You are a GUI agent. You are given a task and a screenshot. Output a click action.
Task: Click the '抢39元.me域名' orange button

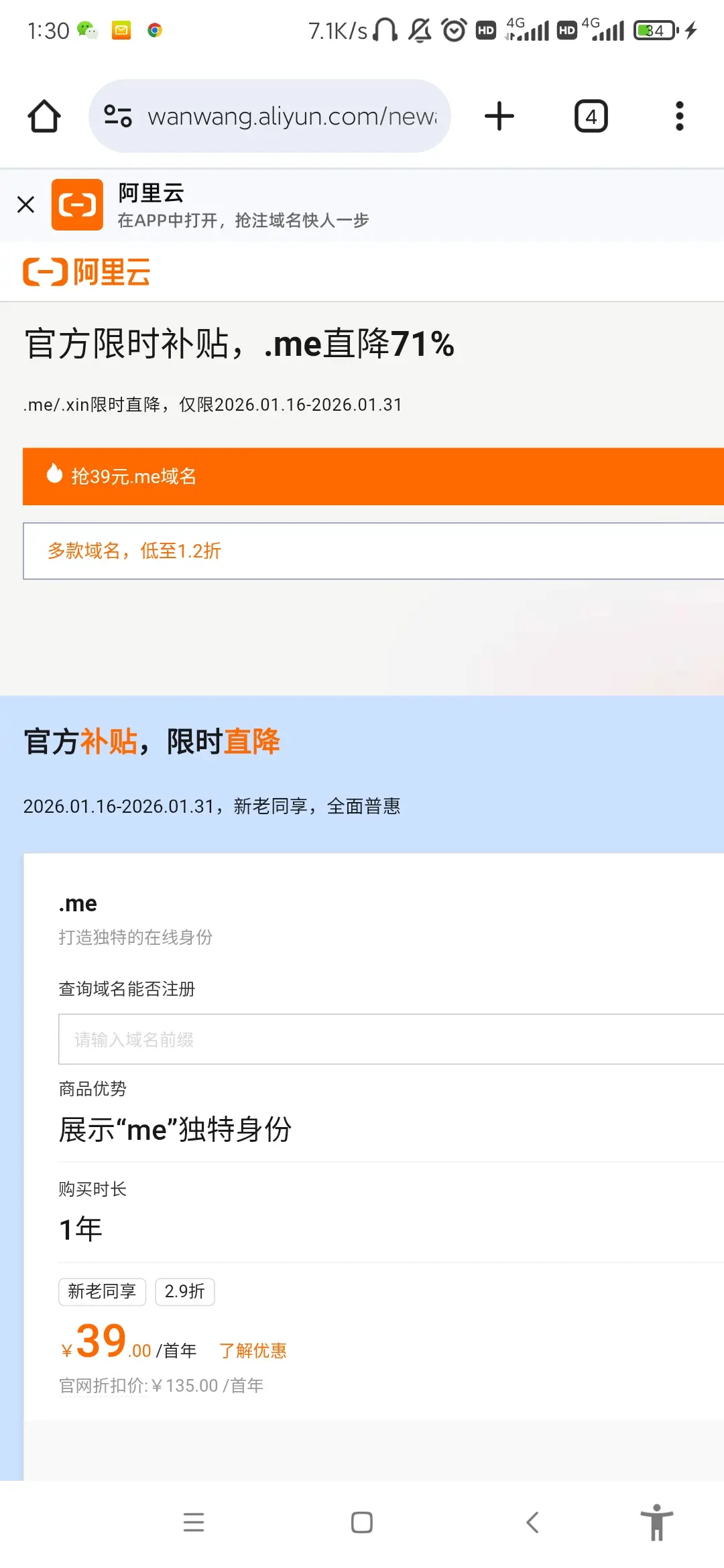tap(373, 476)
